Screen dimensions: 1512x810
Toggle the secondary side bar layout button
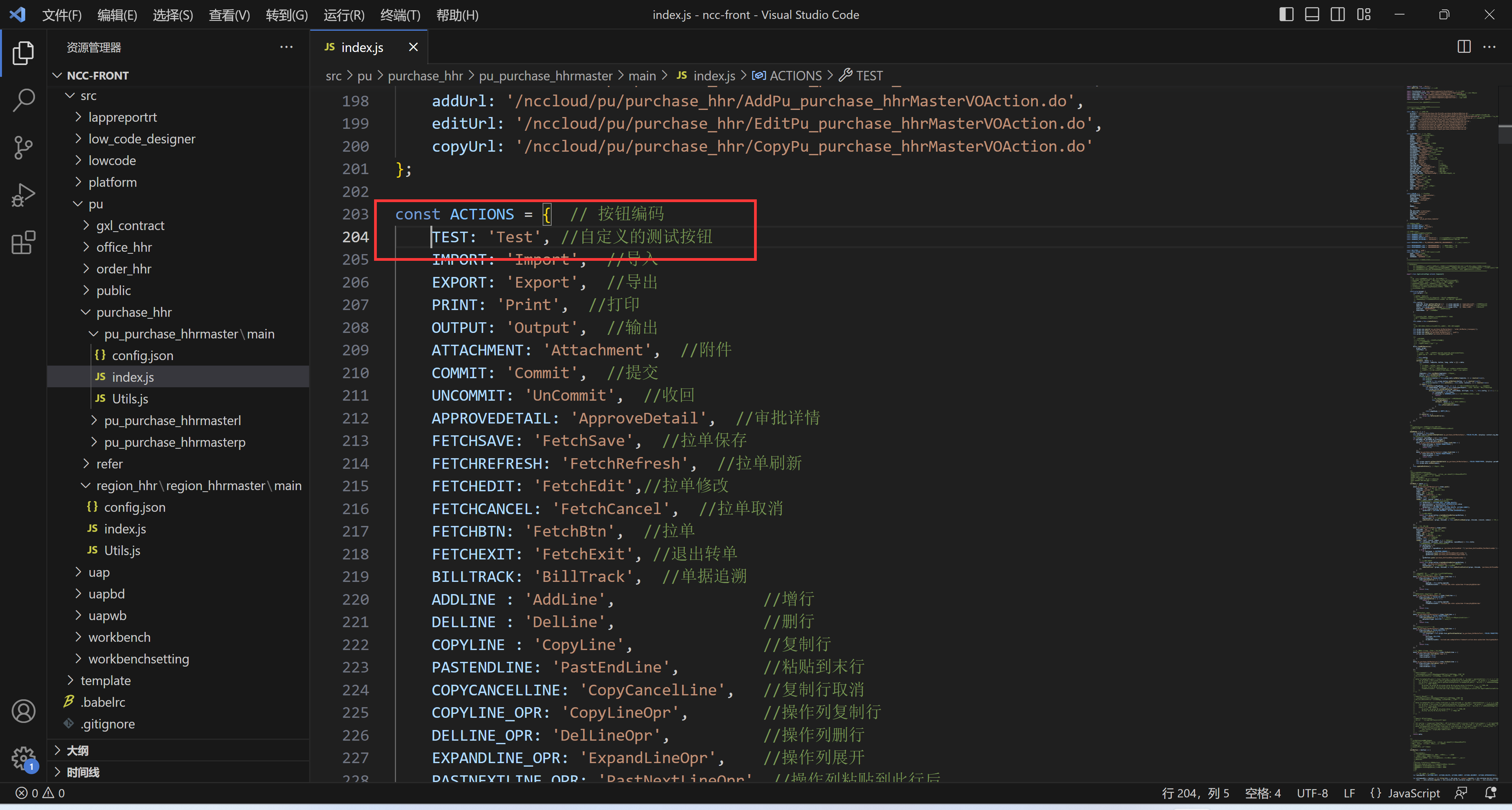click(x=1338, y=15)
